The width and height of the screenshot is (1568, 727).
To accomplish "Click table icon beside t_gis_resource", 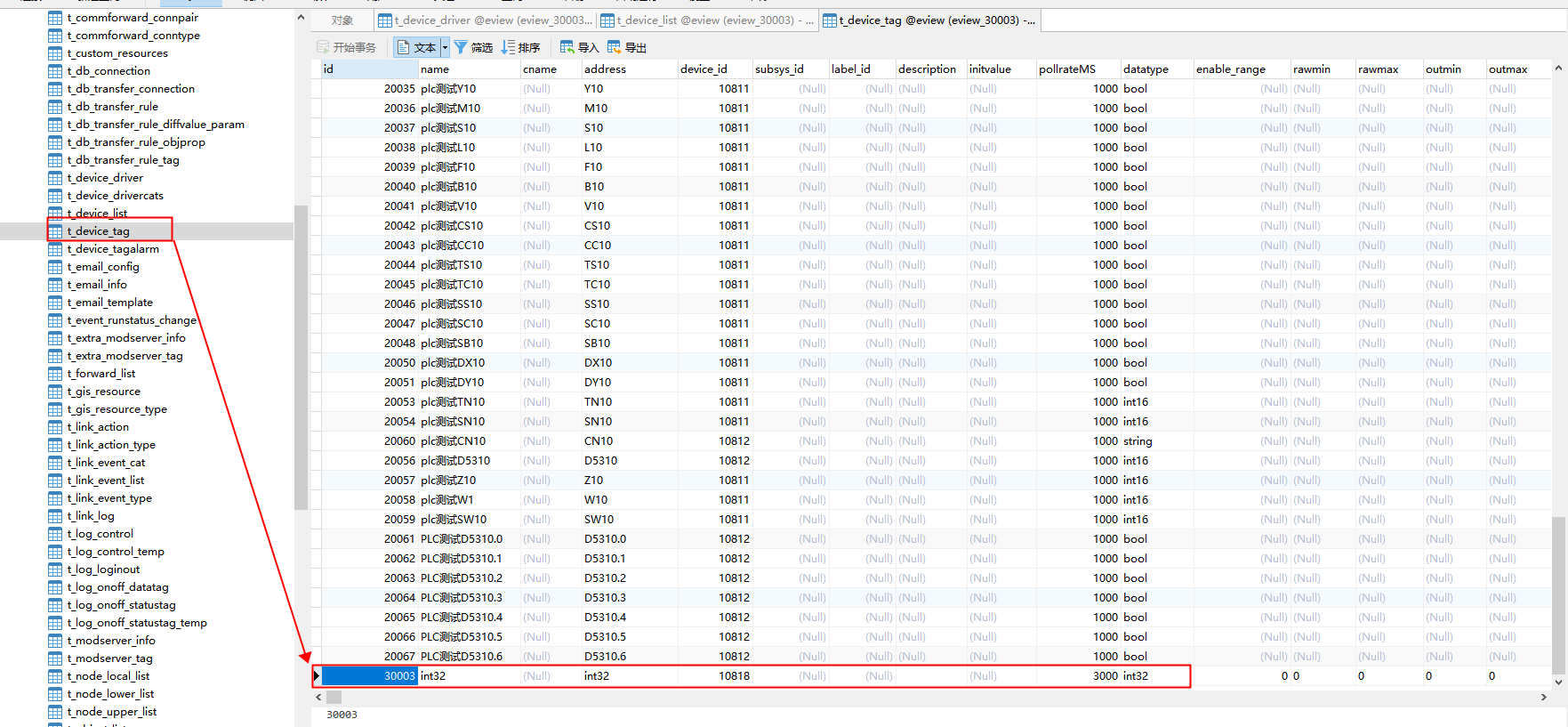I will click(x=55, y=392).
